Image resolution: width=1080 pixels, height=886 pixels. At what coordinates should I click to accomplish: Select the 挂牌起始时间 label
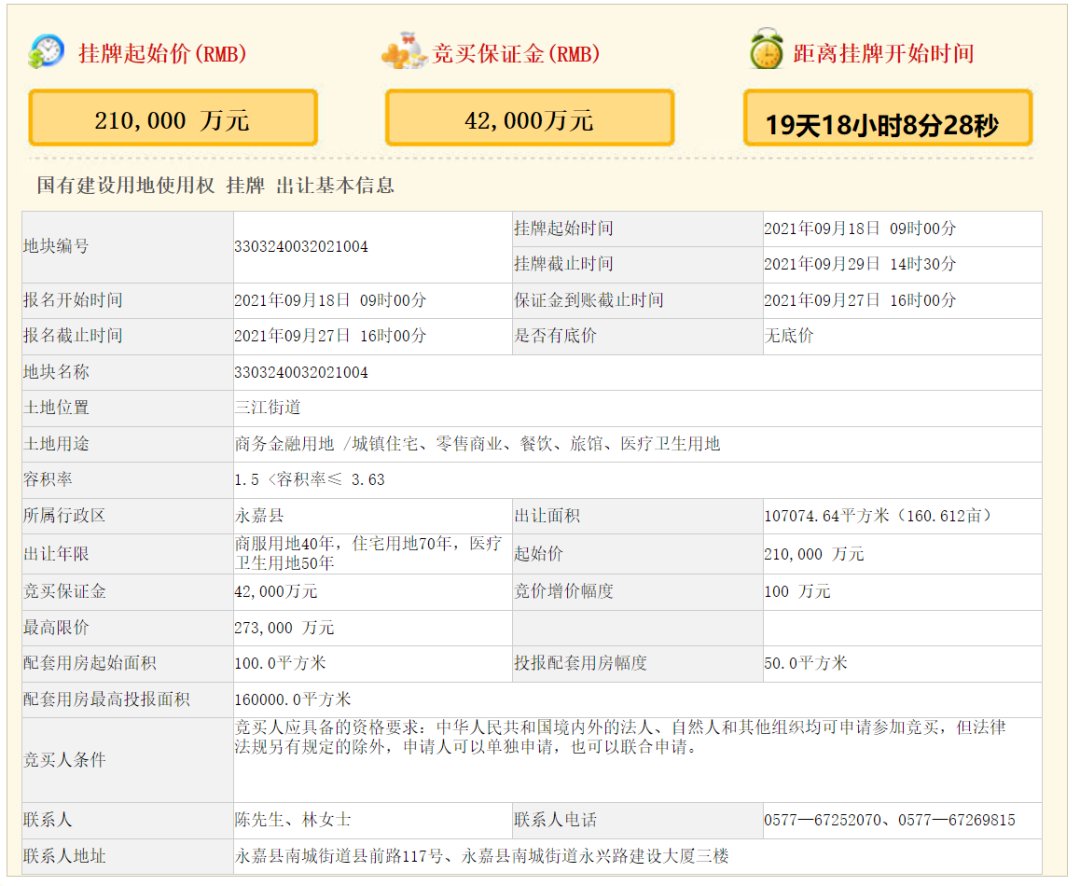(563, 229)
